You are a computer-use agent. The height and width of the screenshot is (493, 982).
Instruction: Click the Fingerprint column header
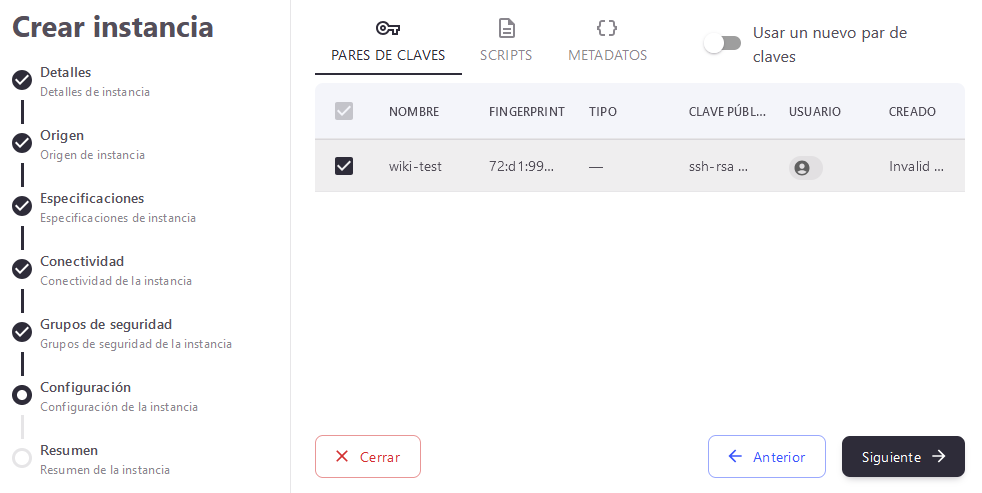[526, 112]
